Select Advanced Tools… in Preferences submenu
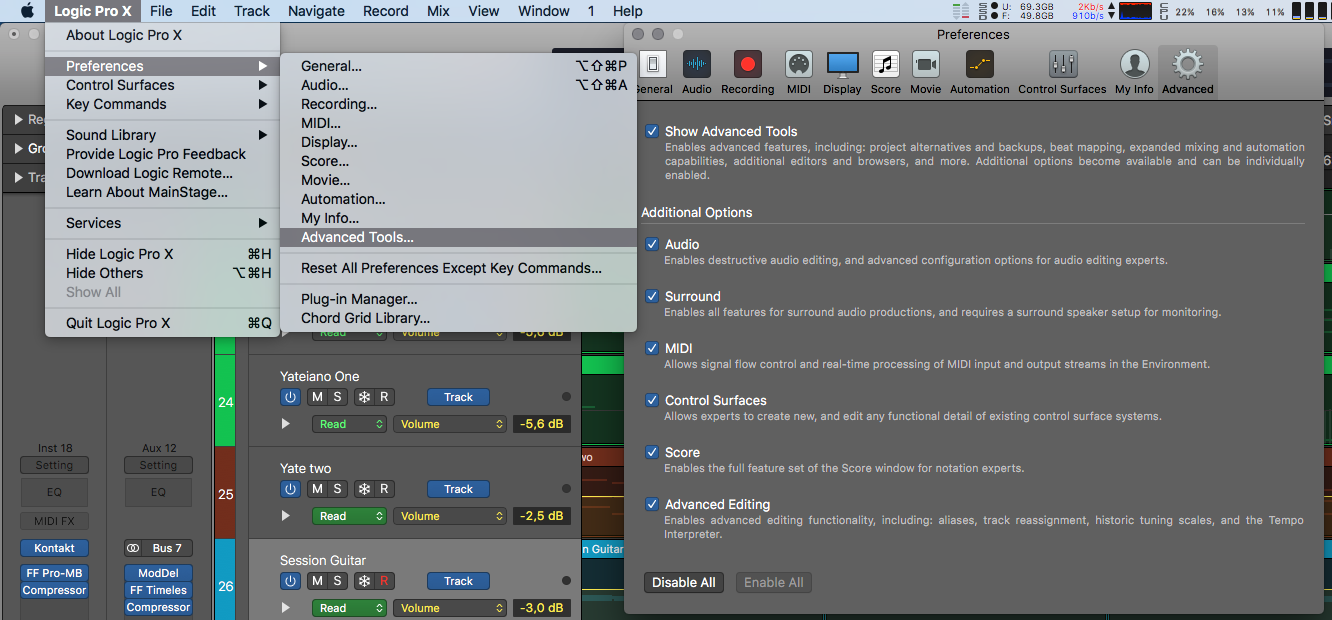This screenshot has height=620, width=1332. 458,237
